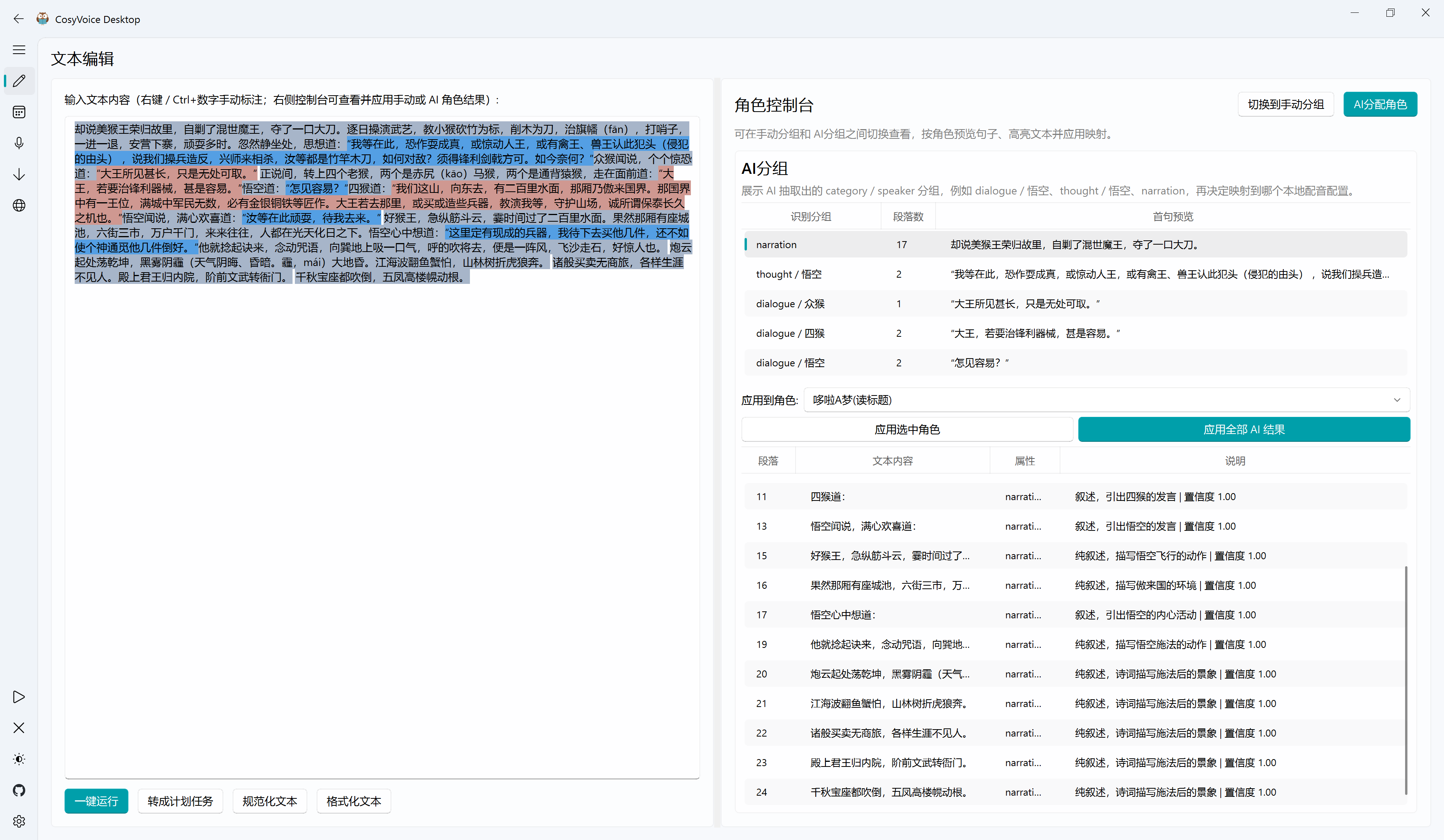Click the X stop icon in sidebar
Image resolution: width=1444 pixels, height=840 pixels.
[x=19, y=728]
